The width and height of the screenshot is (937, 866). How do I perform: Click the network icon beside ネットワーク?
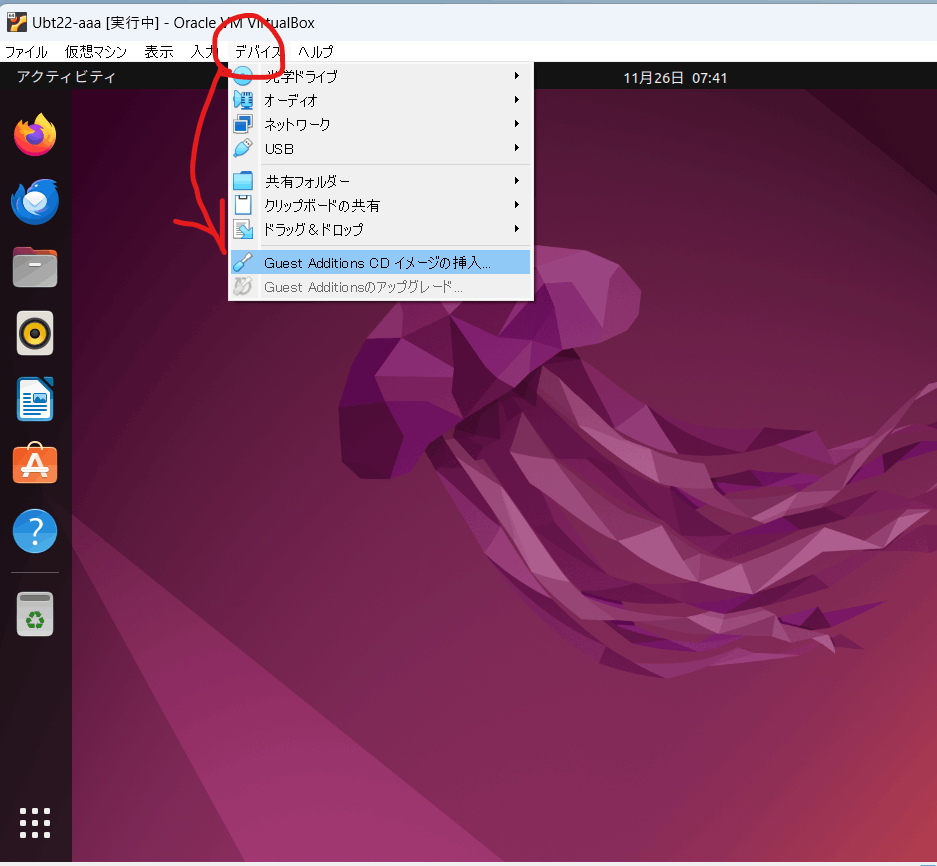click(x=243, y=124)
